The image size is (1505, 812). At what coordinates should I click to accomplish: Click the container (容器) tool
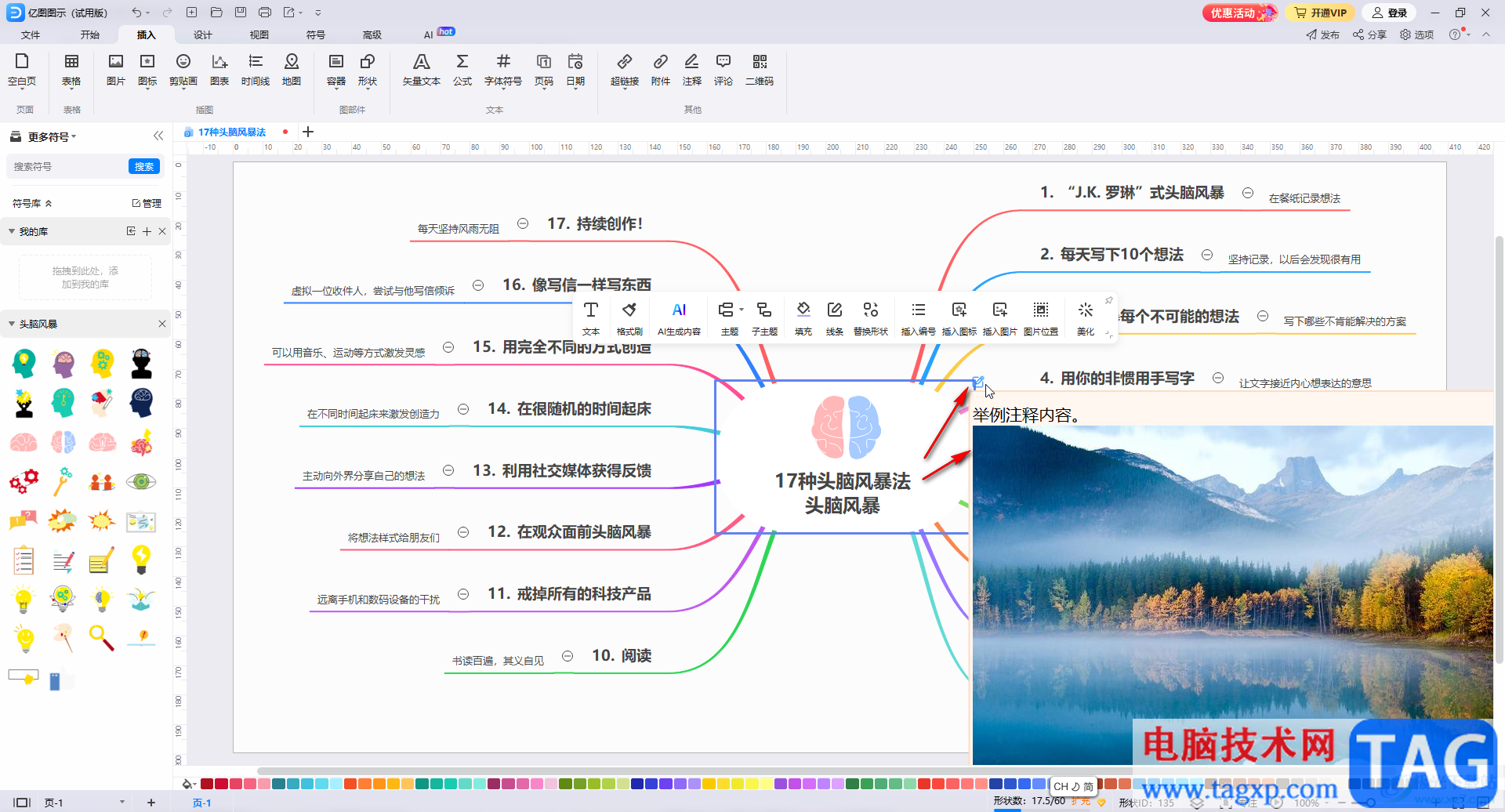[336, 69]
